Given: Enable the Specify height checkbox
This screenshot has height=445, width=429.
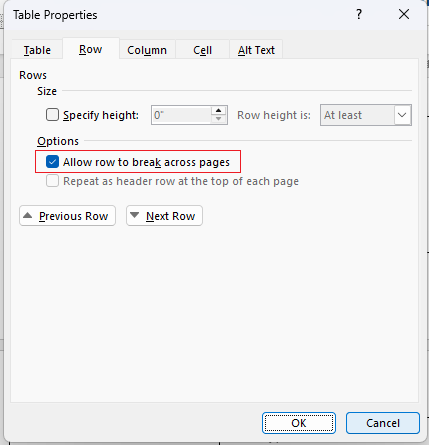Looking at the screenshot, I should 52,115.
